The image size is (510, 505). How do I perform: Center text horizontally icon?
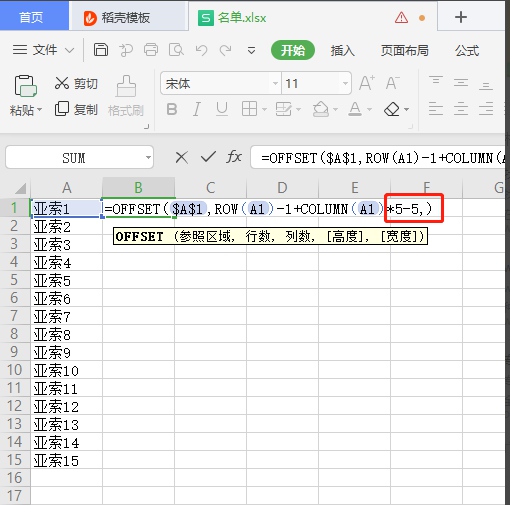[x=461, y=109]
